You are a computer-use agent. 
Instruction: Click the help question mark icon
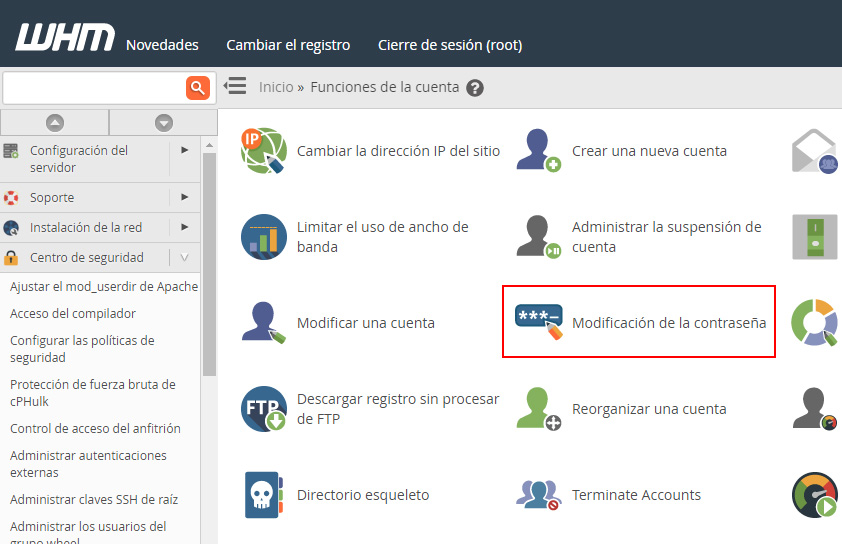click(475, 88)
